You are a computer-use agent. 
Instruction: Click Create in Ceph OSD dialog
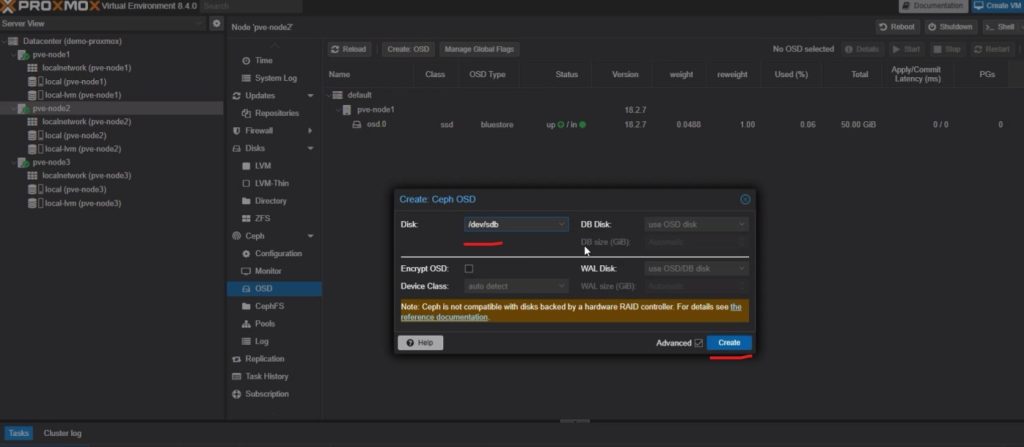[729, 343]
